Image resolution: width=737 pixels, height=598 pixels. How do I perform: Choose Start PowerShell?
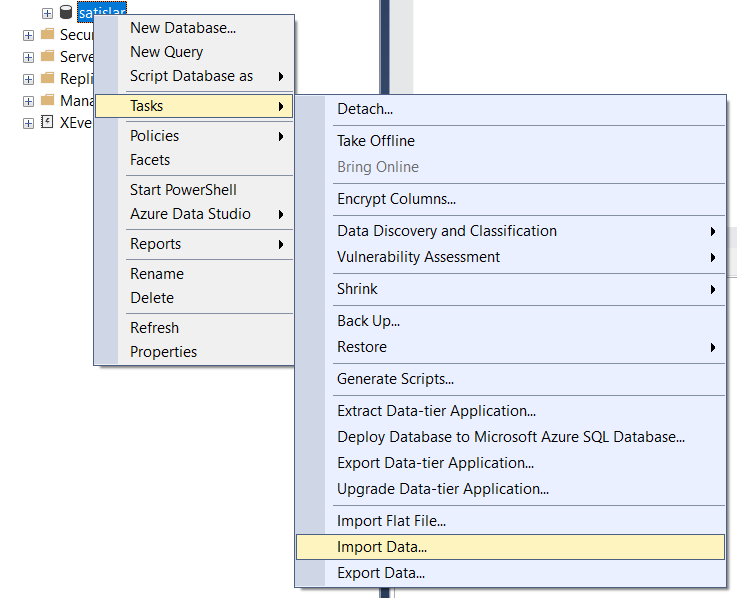tap(194, 190)
